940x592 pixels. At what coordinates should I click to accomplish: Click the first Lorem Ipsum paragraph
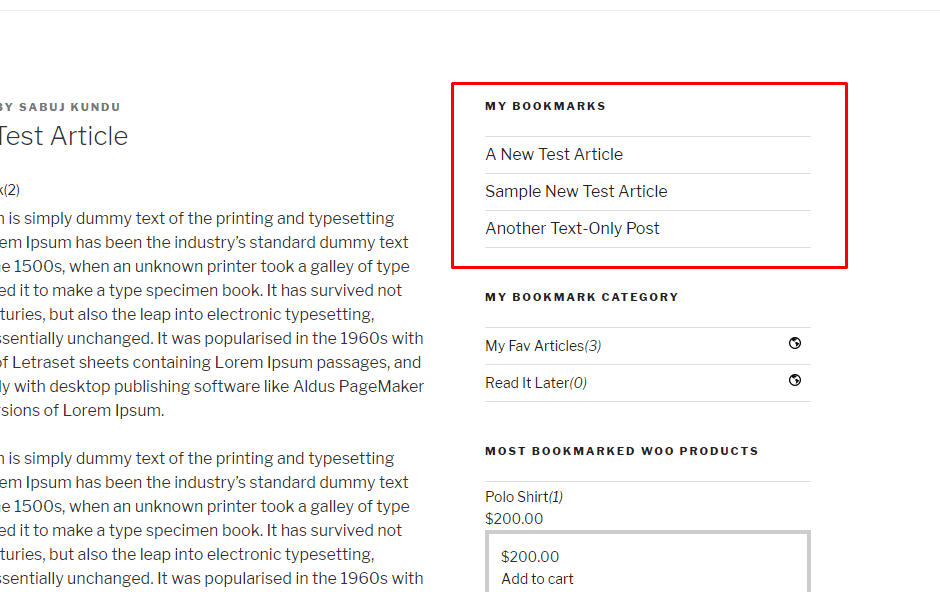[x=210, y=314]
